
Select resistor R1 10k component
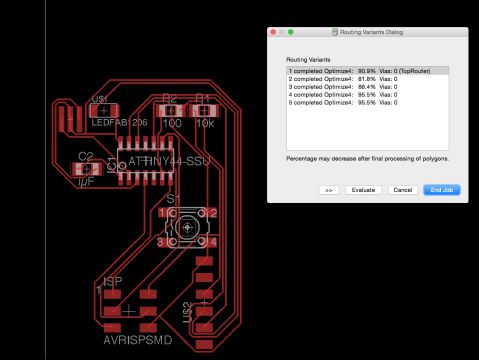point(204,110)
